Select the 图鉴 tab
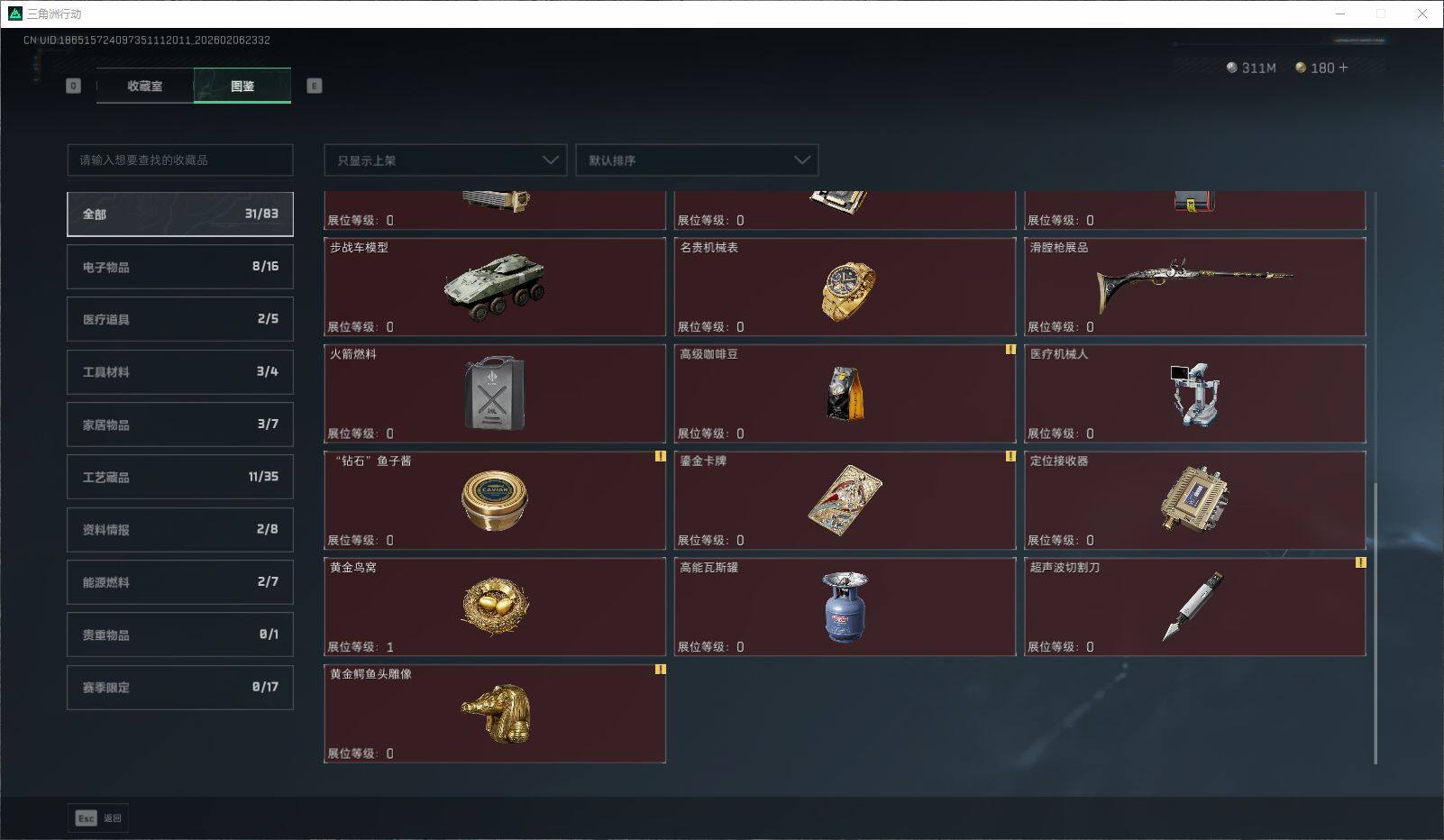This screenshot has width=1444, height=840. [x=242, y=86]
